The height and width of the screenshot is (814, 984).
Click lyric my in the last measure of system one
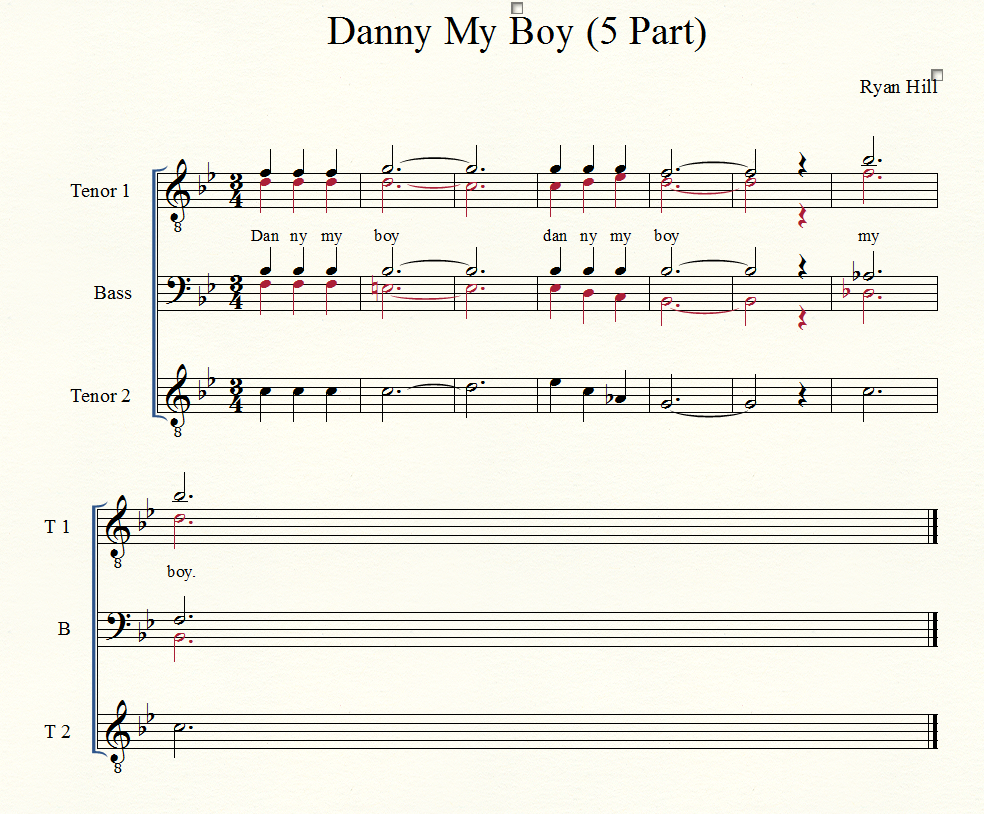pyautogui.click(x=869, y=237)
